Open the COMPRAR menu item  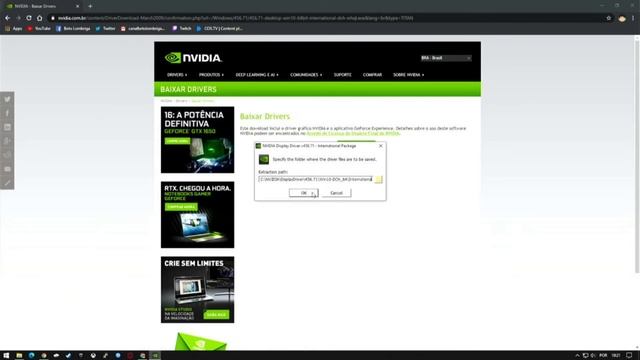pyautogui.click(x=372, y=75)
